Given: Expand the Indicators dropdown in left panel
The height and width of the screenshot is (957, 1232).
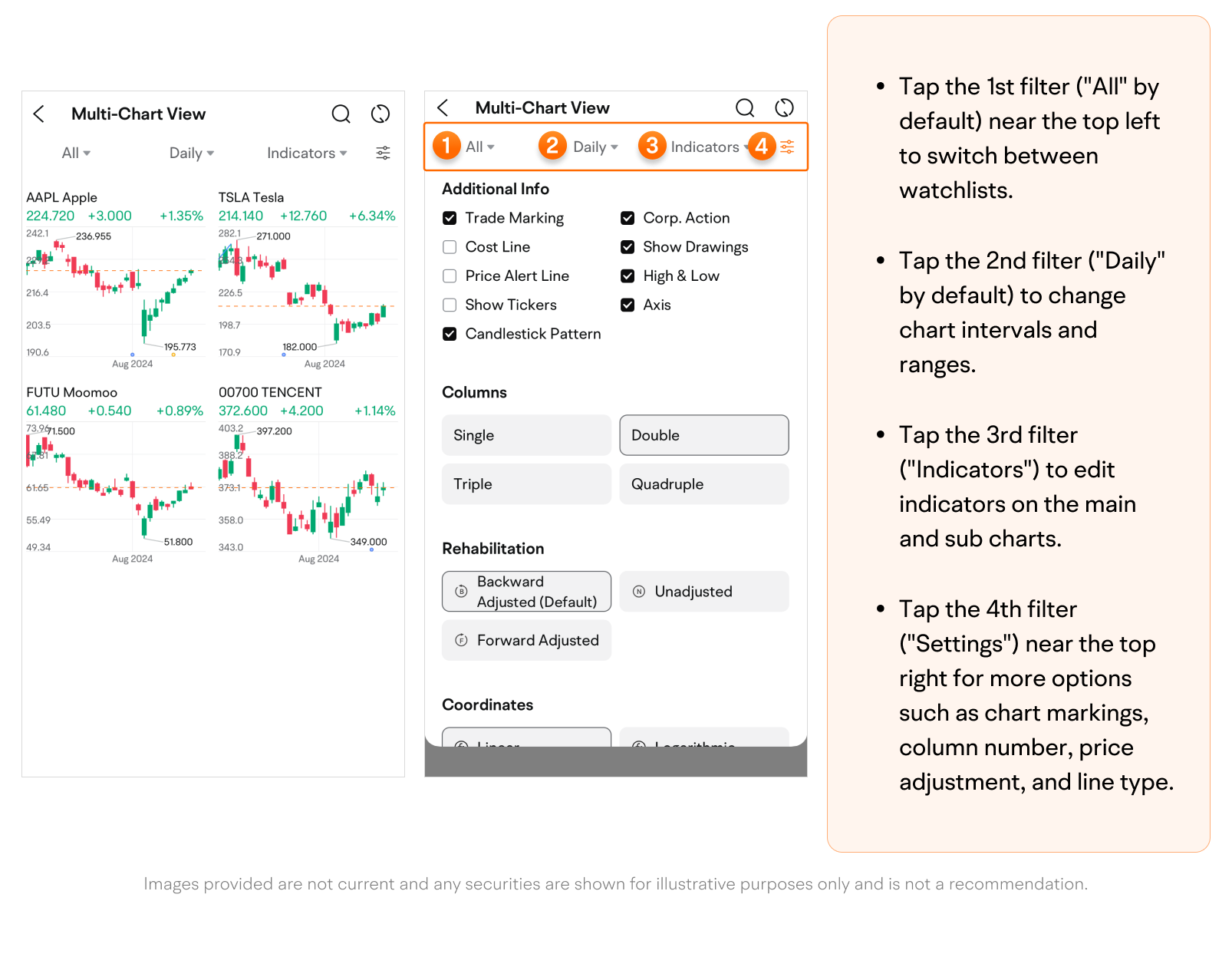Looking at the screenshot, I should [307, 153].
